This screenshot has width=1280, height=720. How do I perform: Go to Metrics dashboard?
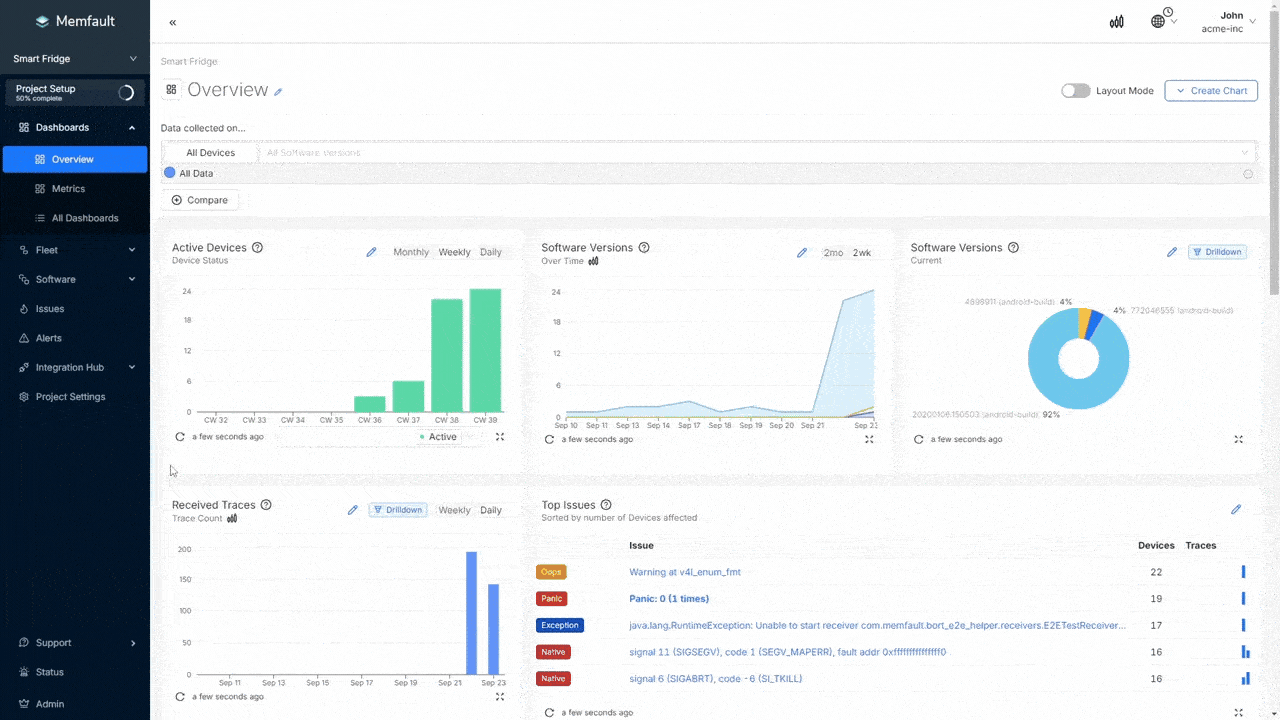point(68,189)
